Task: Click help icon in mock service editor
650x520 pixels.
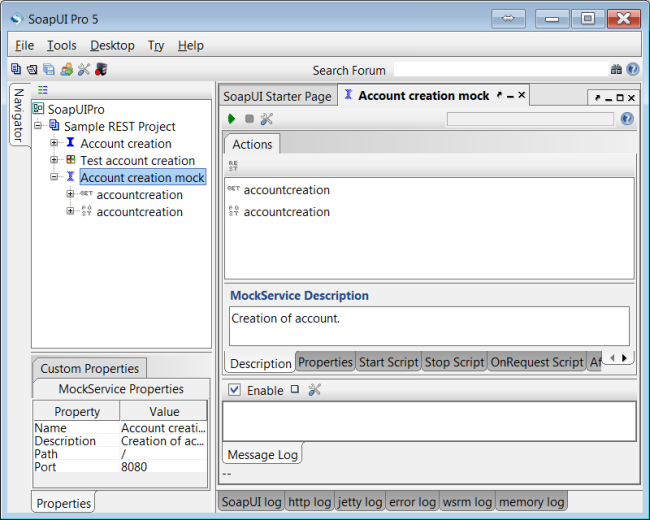Action: [x=627, y=119]
